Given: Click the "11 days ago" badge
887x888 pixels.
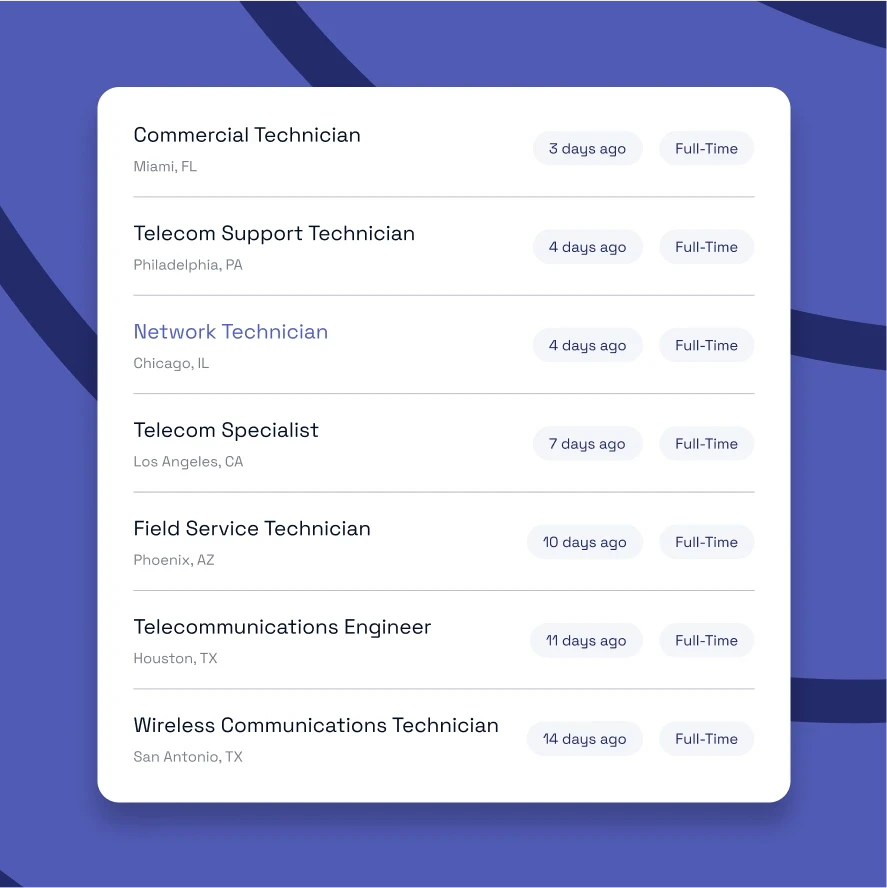Looking at the screenshot, I should point(586,641).
